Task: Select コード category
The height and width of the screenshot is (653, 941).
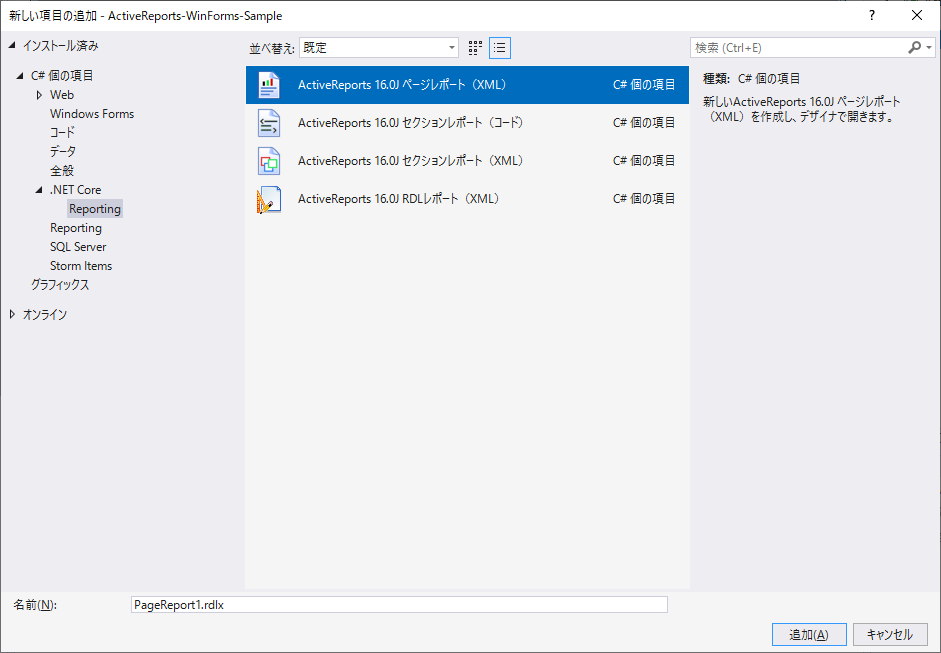Action: coord(62,133)
